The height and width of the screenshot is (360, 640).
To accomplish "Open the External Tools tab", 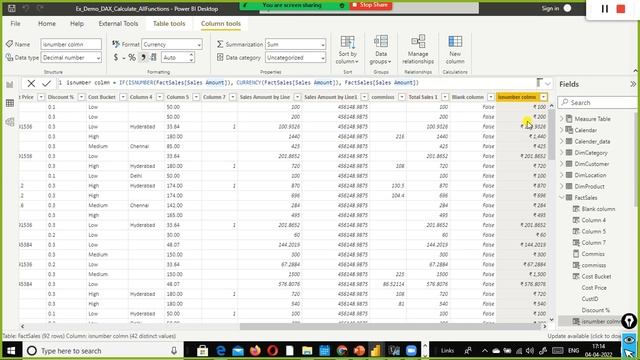I will pyautogui.click(x=118, y=24).
